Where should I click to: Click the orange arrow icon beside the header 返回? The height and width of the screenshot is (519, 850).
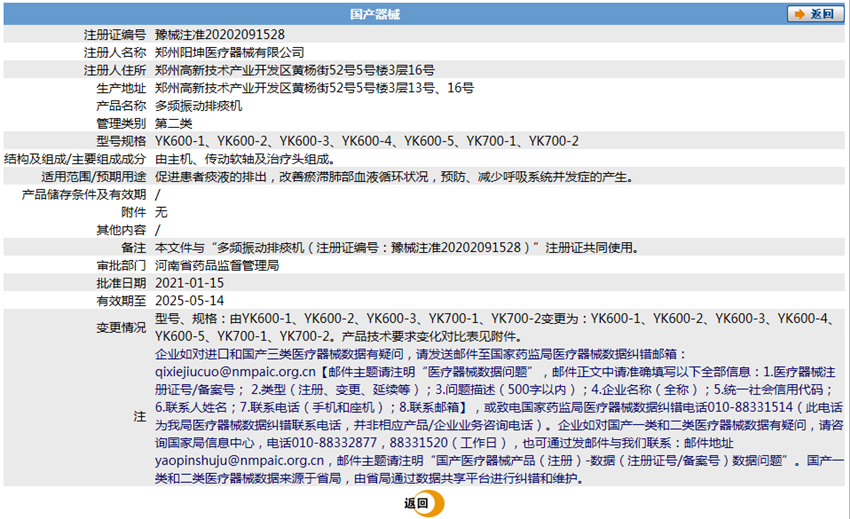pos(799,14)
